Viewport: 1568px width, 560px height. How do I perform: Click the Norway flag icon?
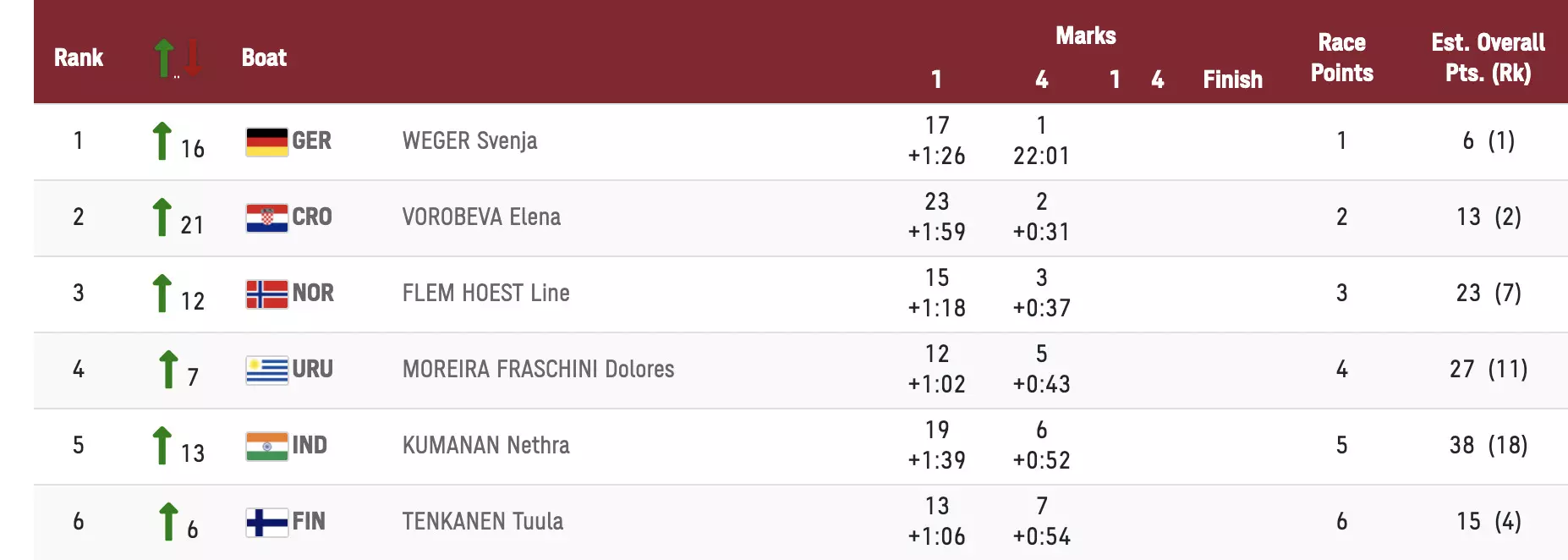[266, 294]
